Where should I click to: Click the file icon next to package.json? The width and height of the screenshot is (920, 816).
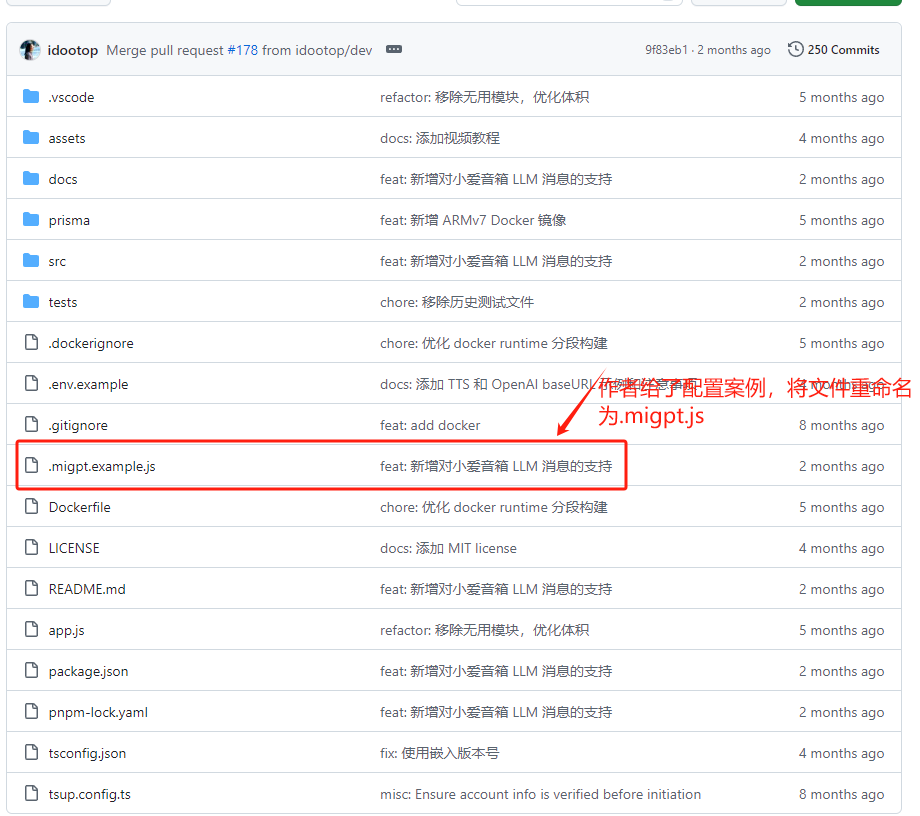tap(30, 670)
